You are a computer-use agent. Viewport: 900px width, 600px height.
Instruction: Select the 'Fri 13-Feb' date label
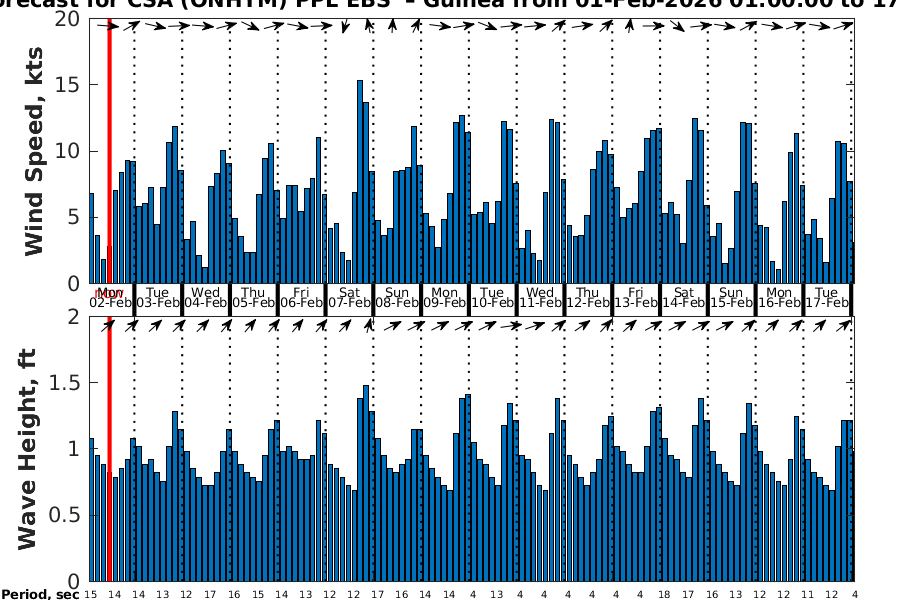[x=636, y=298]
